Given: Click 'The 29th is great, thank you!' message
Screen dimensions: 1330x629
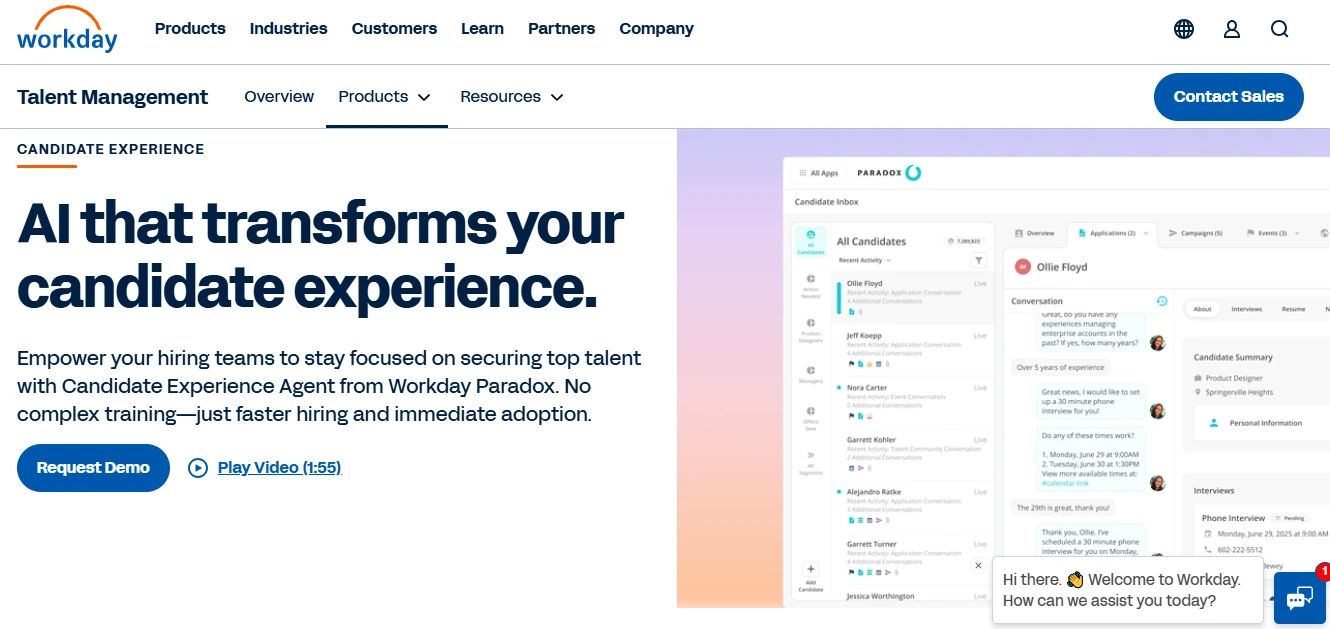Looking at the screenshot, I should (1063, 508).
